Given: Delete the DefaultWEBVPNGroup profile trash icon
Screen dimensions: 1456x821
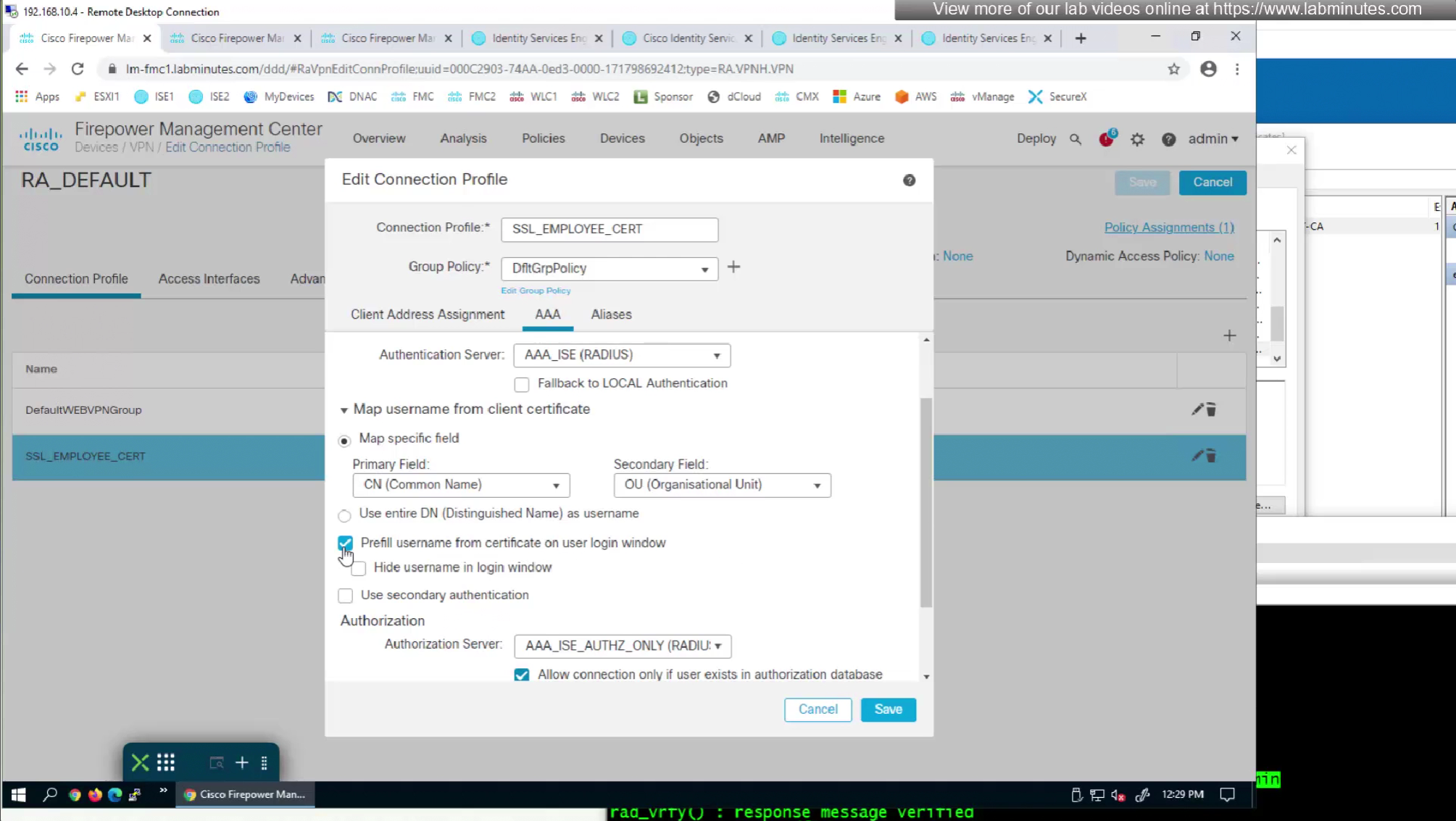Looking at the screenshot, I should (x=1211, y=410).
